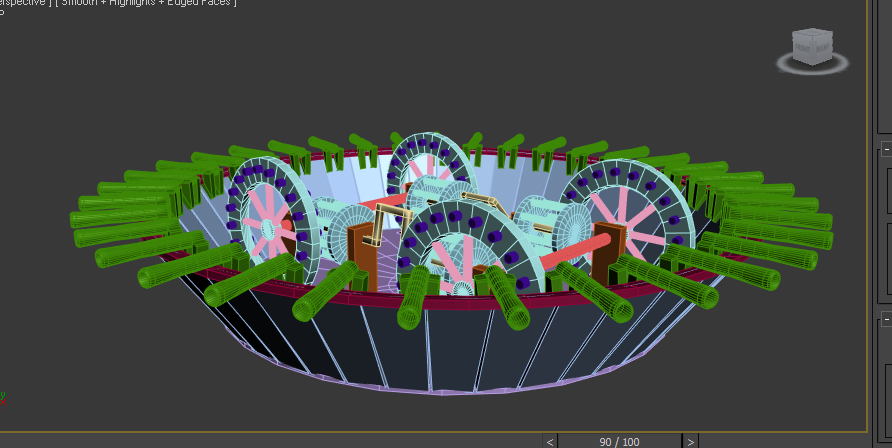Screen dimensions: 892x448
Task: Click the time slider showing 90 / 100
Action: (x=620, y=441)
